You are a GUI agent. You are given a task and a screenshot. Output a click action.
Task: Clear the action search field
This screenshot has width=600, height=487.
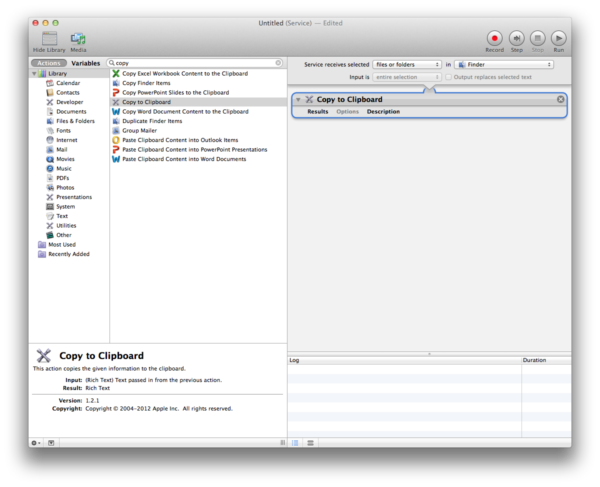pos(278,63)
